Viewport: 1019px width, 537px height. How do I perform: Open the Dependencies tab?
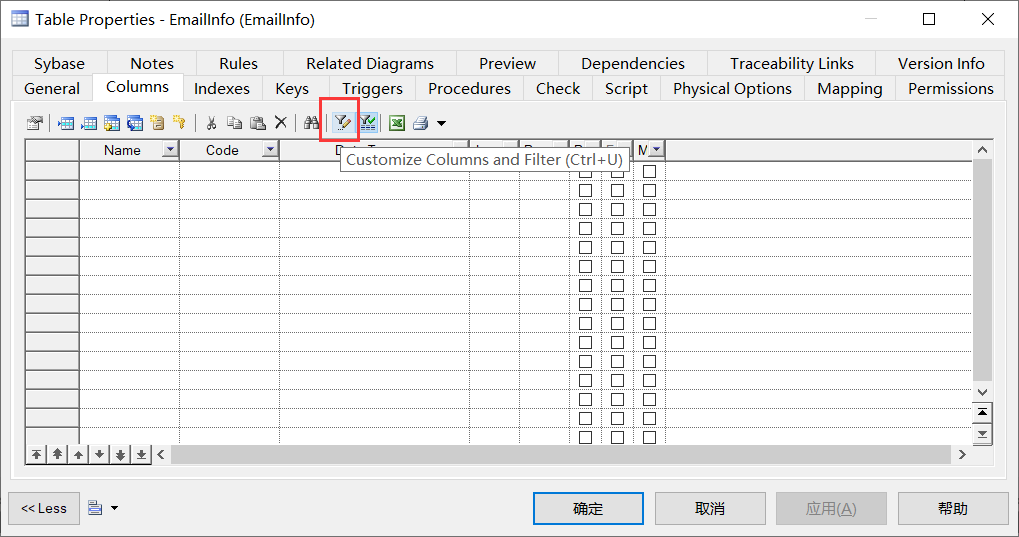(633, 64)
